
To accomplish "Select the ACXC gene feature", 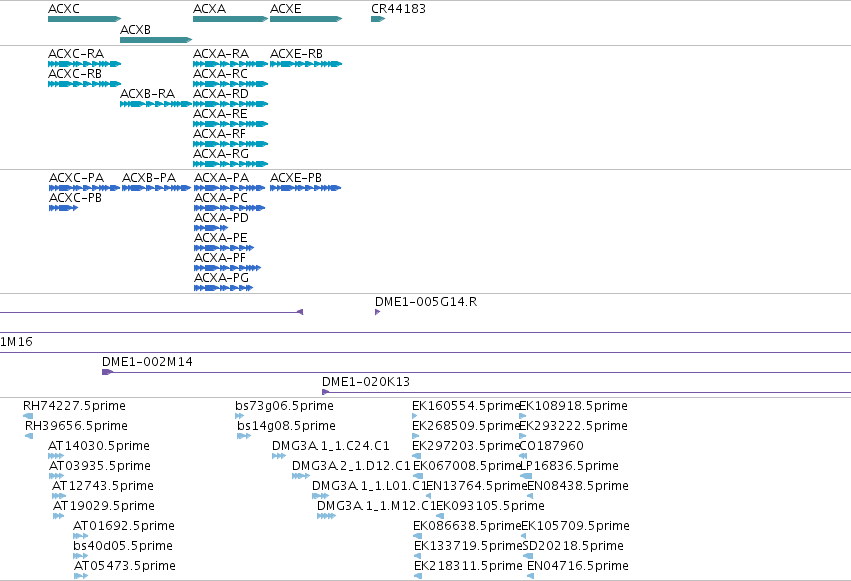I will tap(84, 19).
